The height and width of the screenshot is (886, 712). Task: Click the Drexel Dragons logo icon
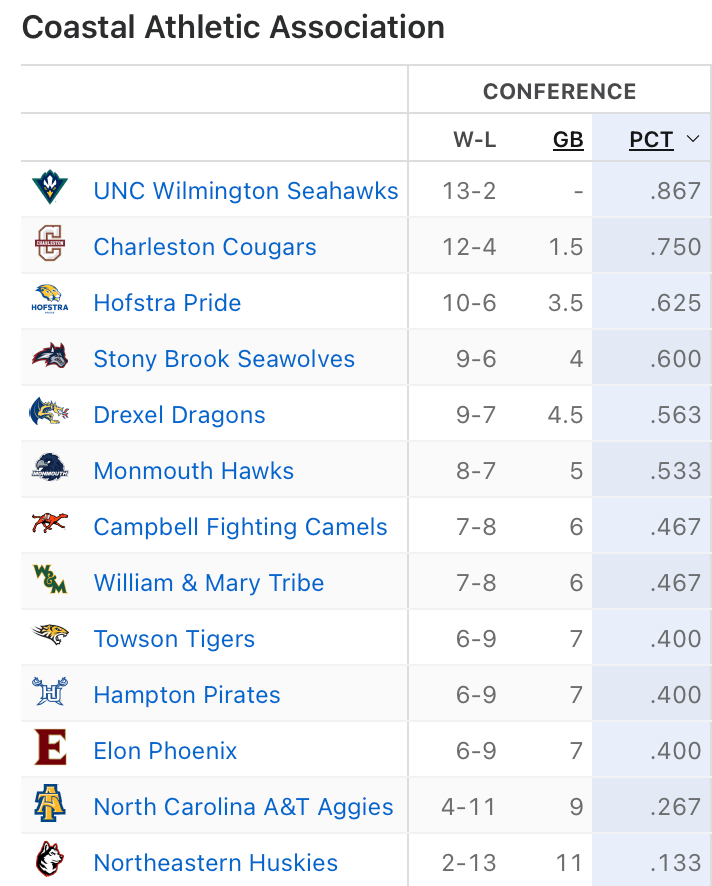[49, 414]
